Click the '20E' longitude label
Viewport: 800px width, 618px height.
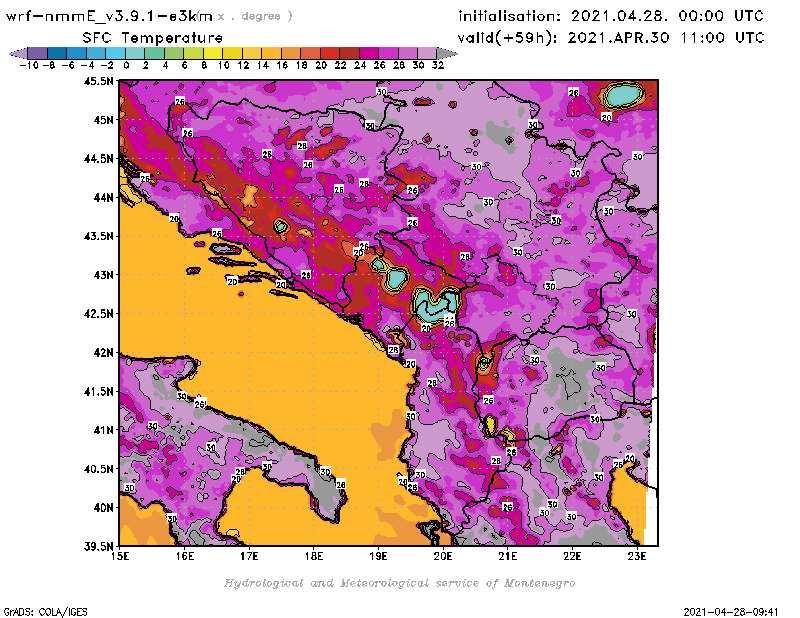pyautogui.click(x=443, y=556)
